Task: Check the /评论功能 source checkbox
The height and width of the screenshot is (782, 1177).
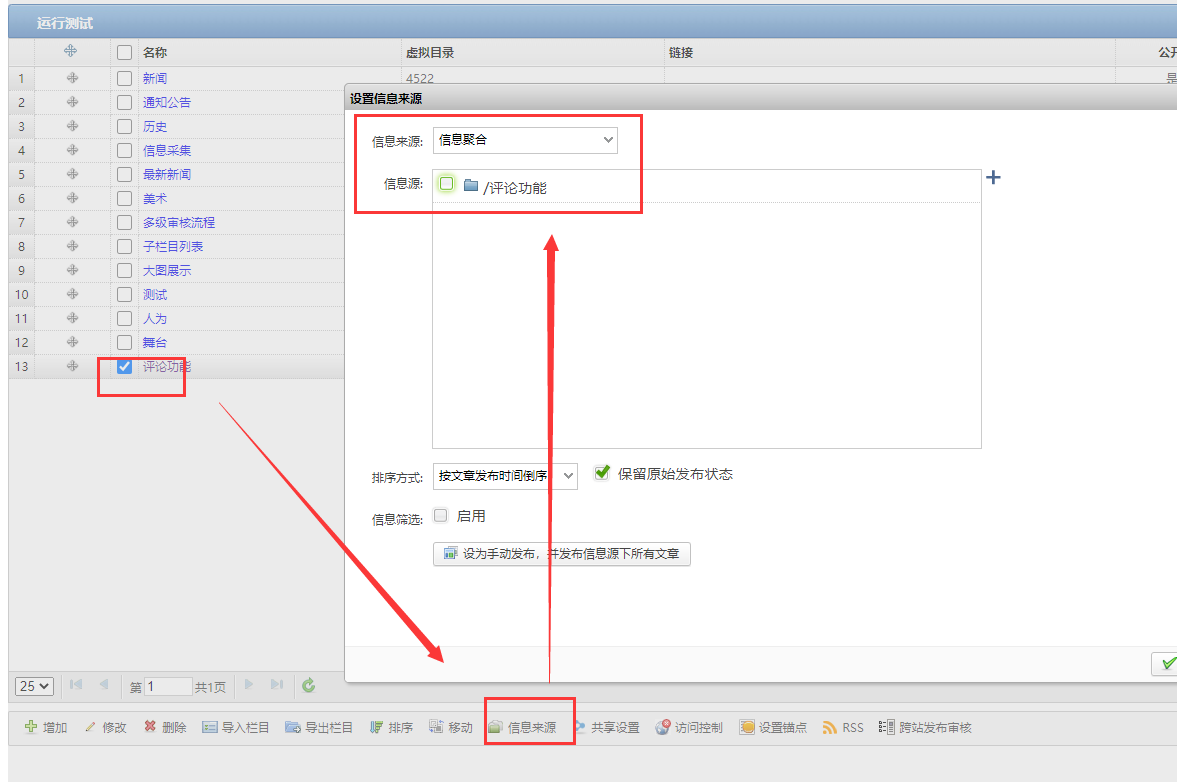Action: point(447,184)
